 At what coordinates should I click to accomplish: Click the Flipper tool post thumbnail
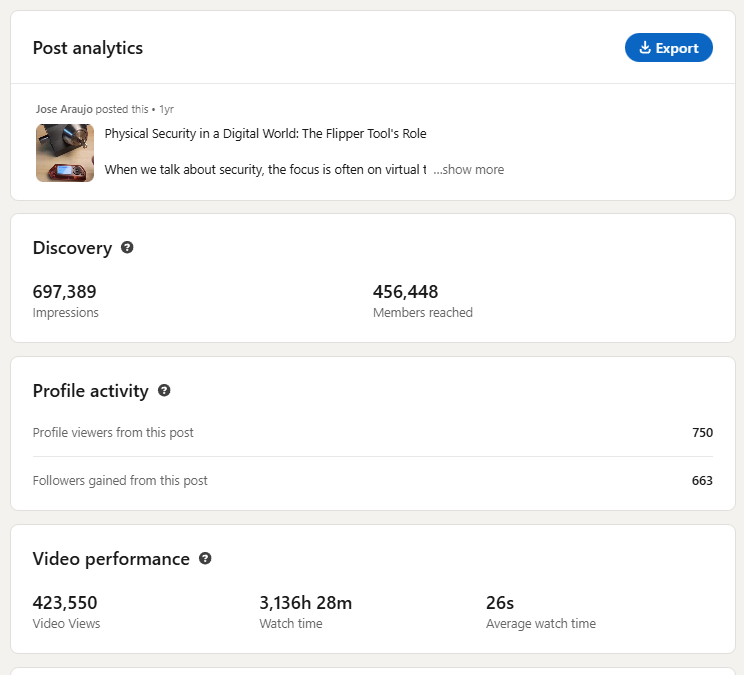pos(65,152)
